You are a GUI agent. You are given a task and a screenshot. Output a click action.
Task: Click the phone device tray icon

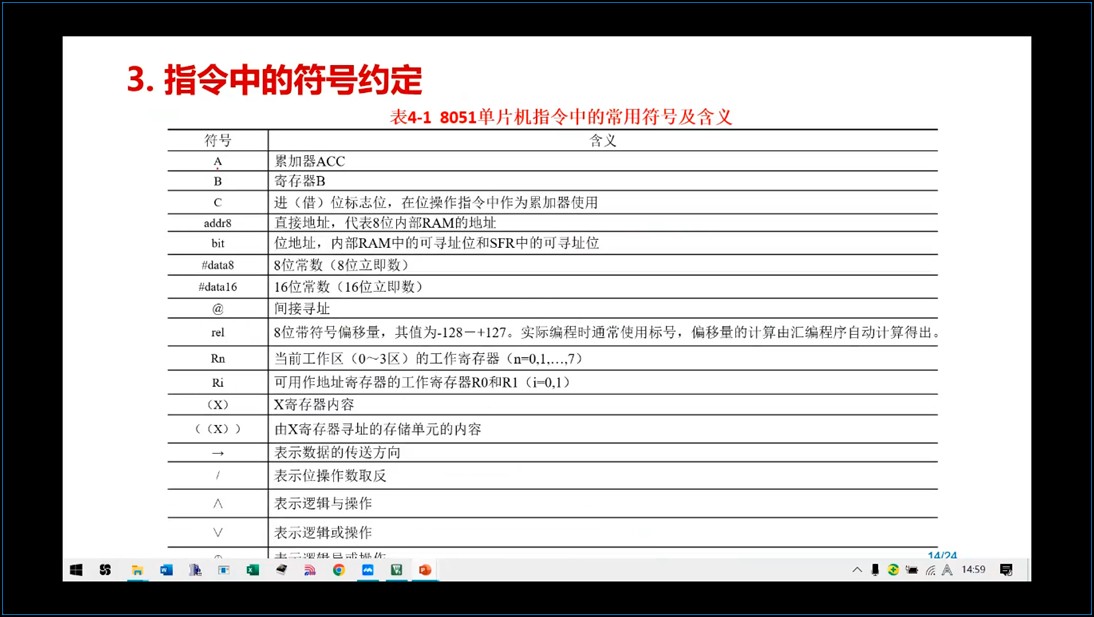click(875, 570)
